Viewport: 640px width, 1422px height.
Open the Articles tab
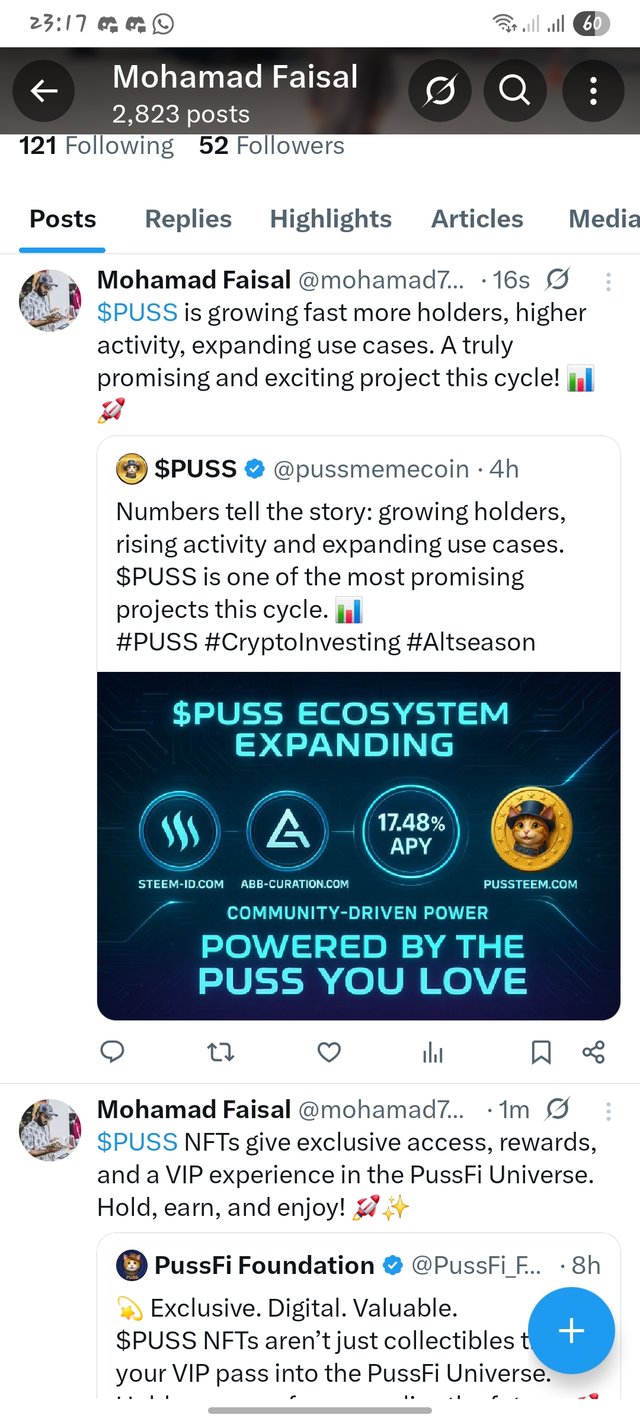click(x=477, y=219)
